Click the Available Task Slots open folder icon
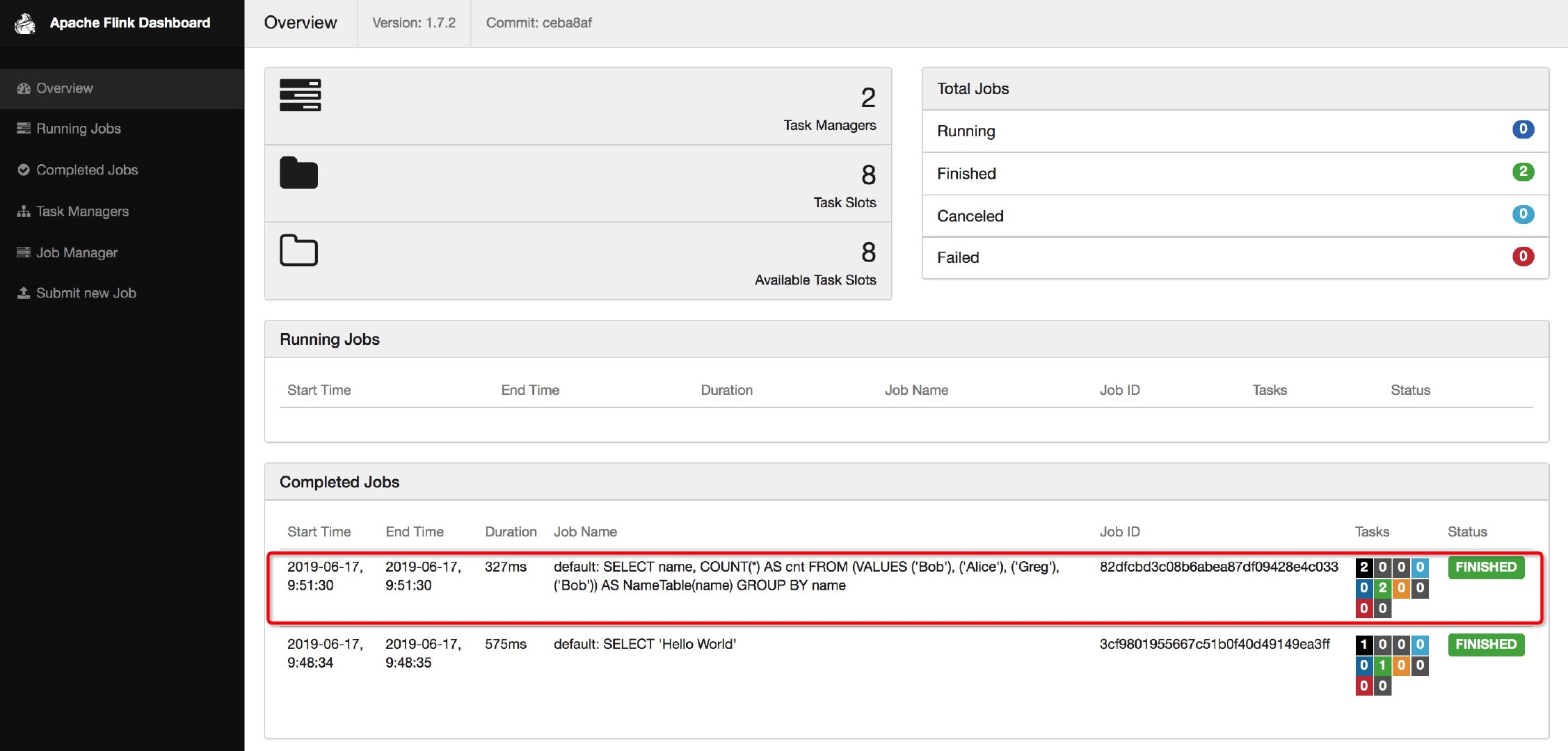 (298, 250)
